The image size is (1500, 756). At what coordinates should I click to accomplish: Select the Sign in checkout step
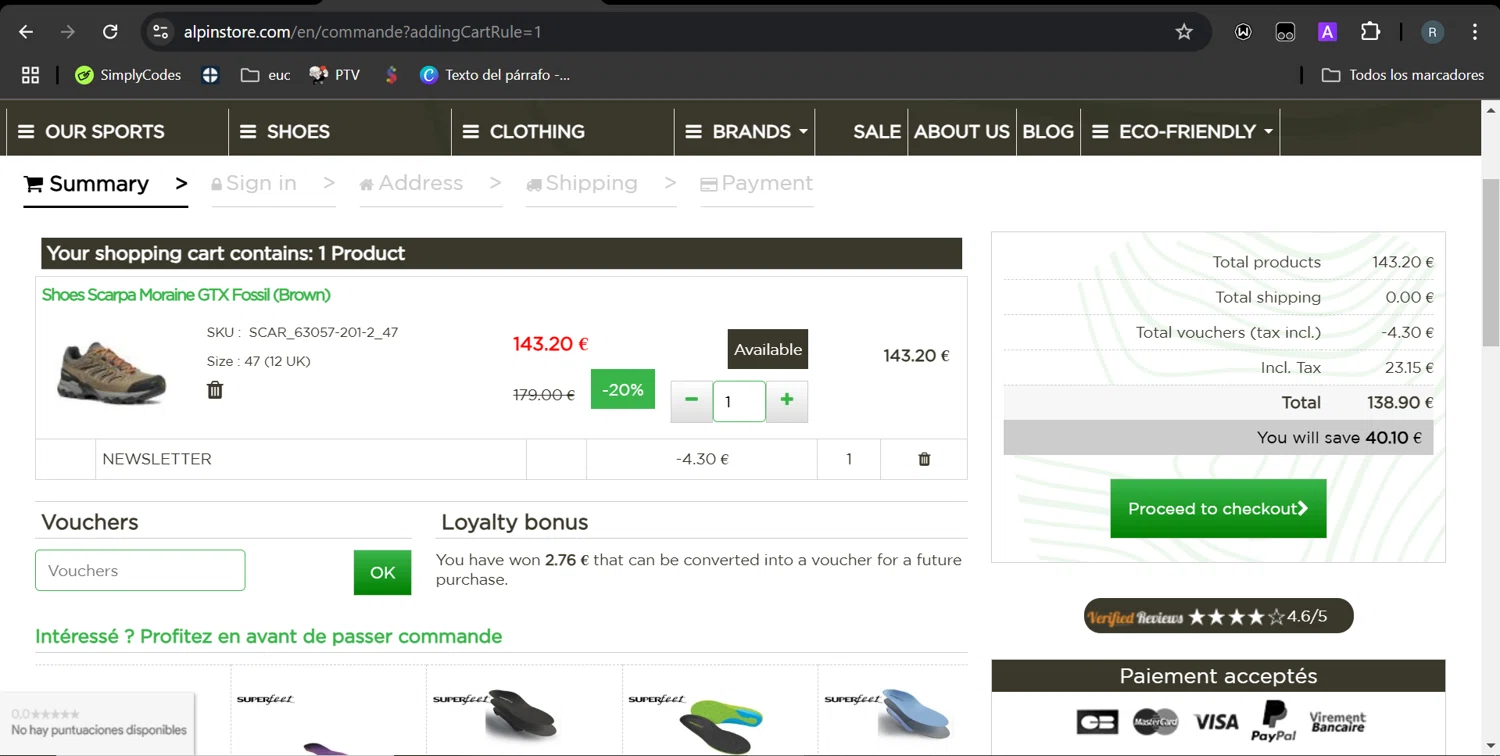coord(272,184)
